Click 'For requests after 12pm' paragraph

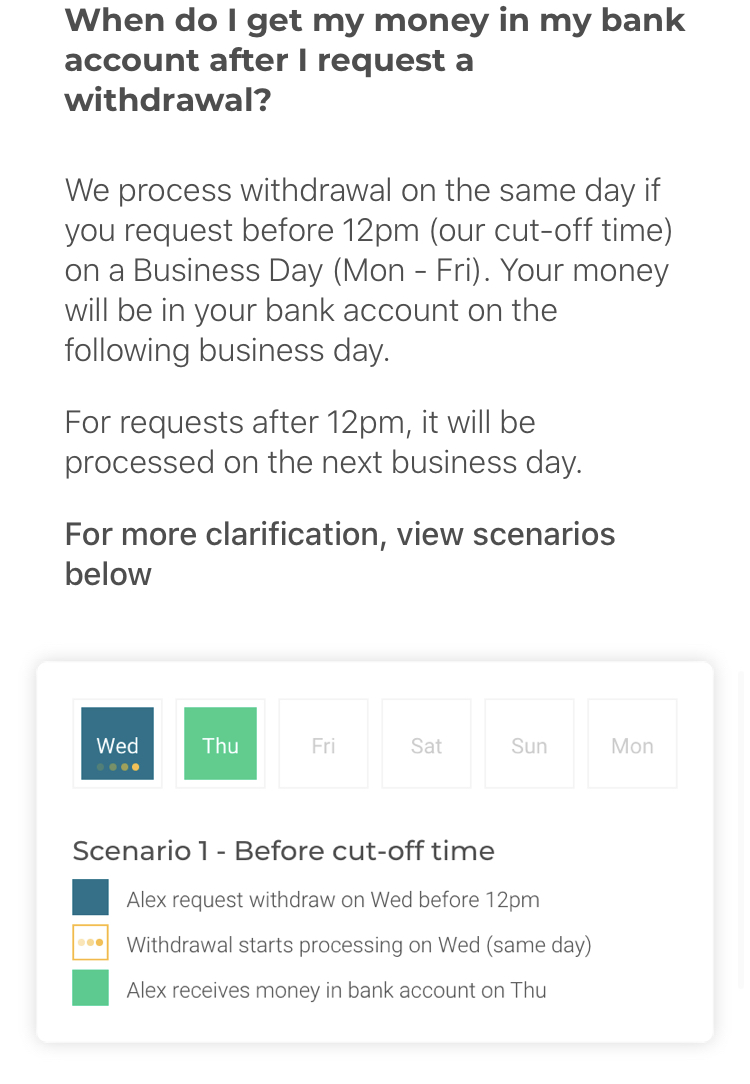324,442
